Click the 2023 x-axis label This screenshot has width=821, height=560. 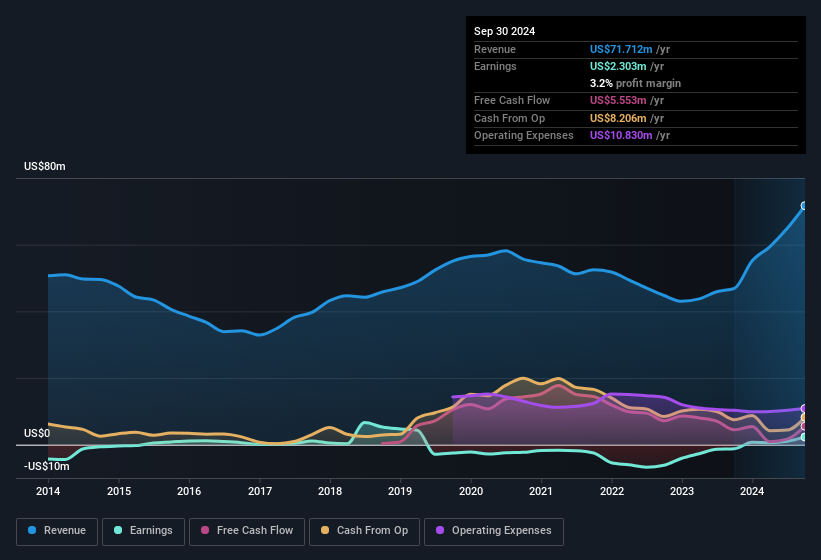click(682, 491)
